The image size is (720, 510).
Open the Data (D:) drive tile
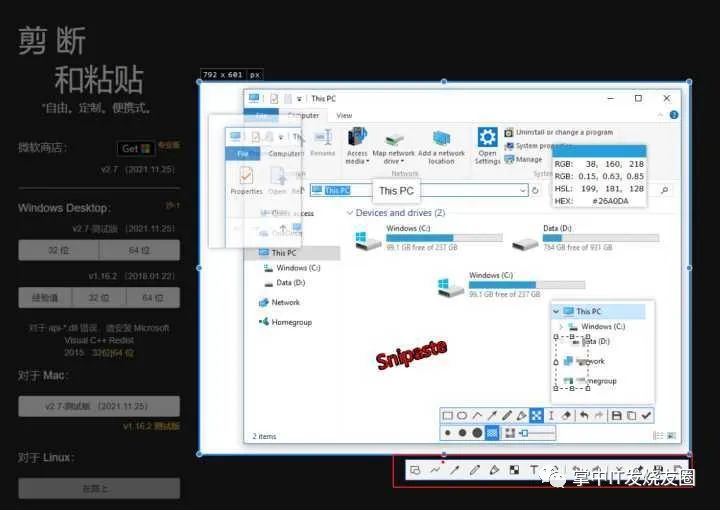[586, 238]
